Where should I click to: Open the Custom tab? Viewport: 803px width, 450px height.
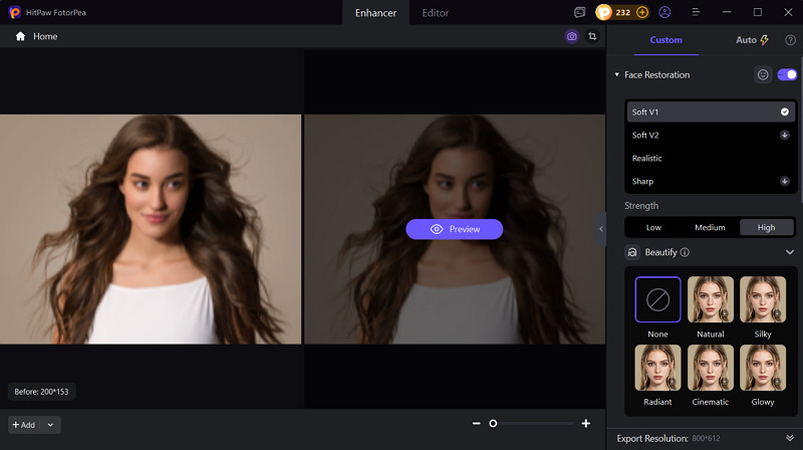(666, 40)
